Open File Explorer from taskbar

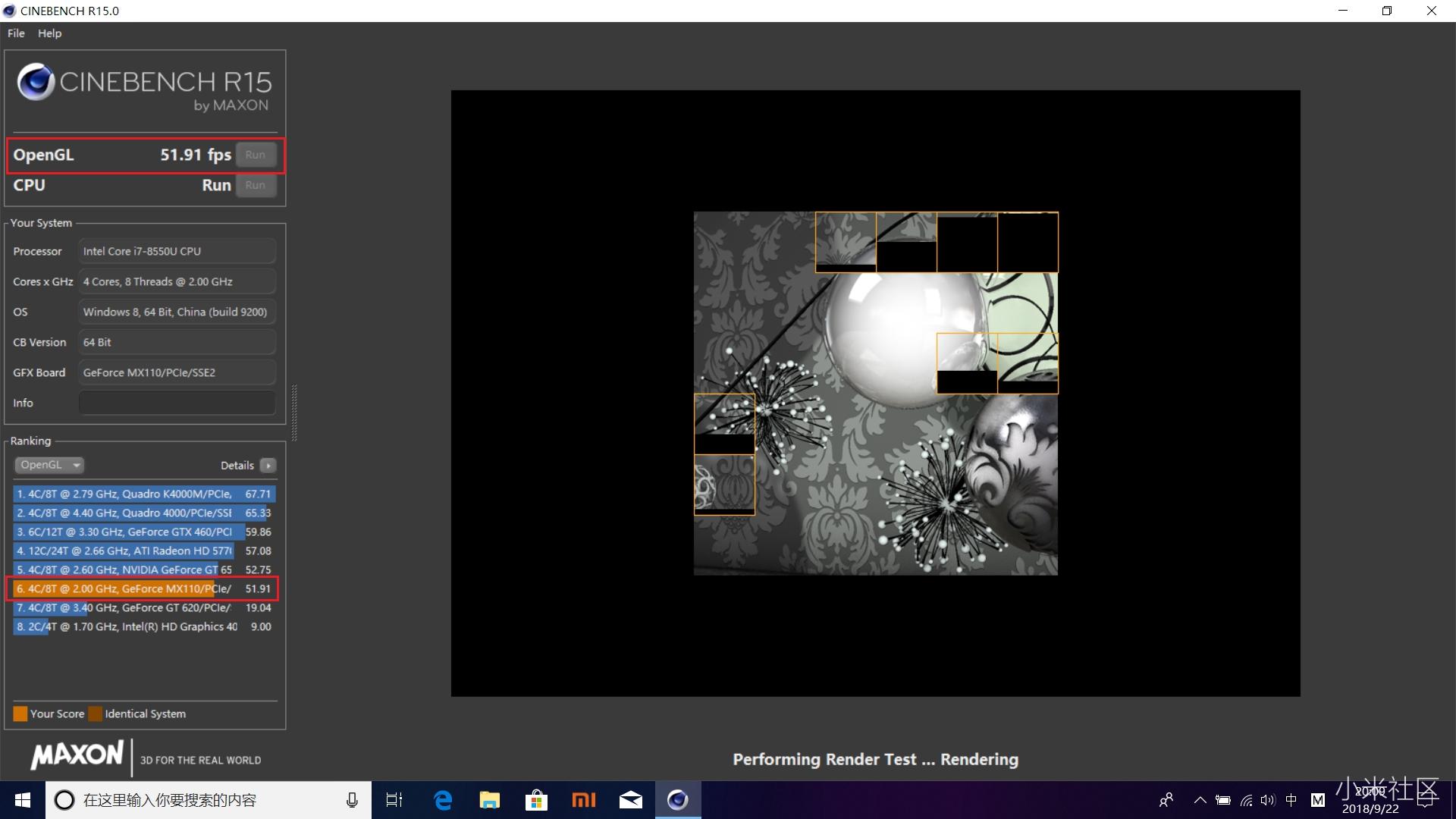[x=490, y=800]
